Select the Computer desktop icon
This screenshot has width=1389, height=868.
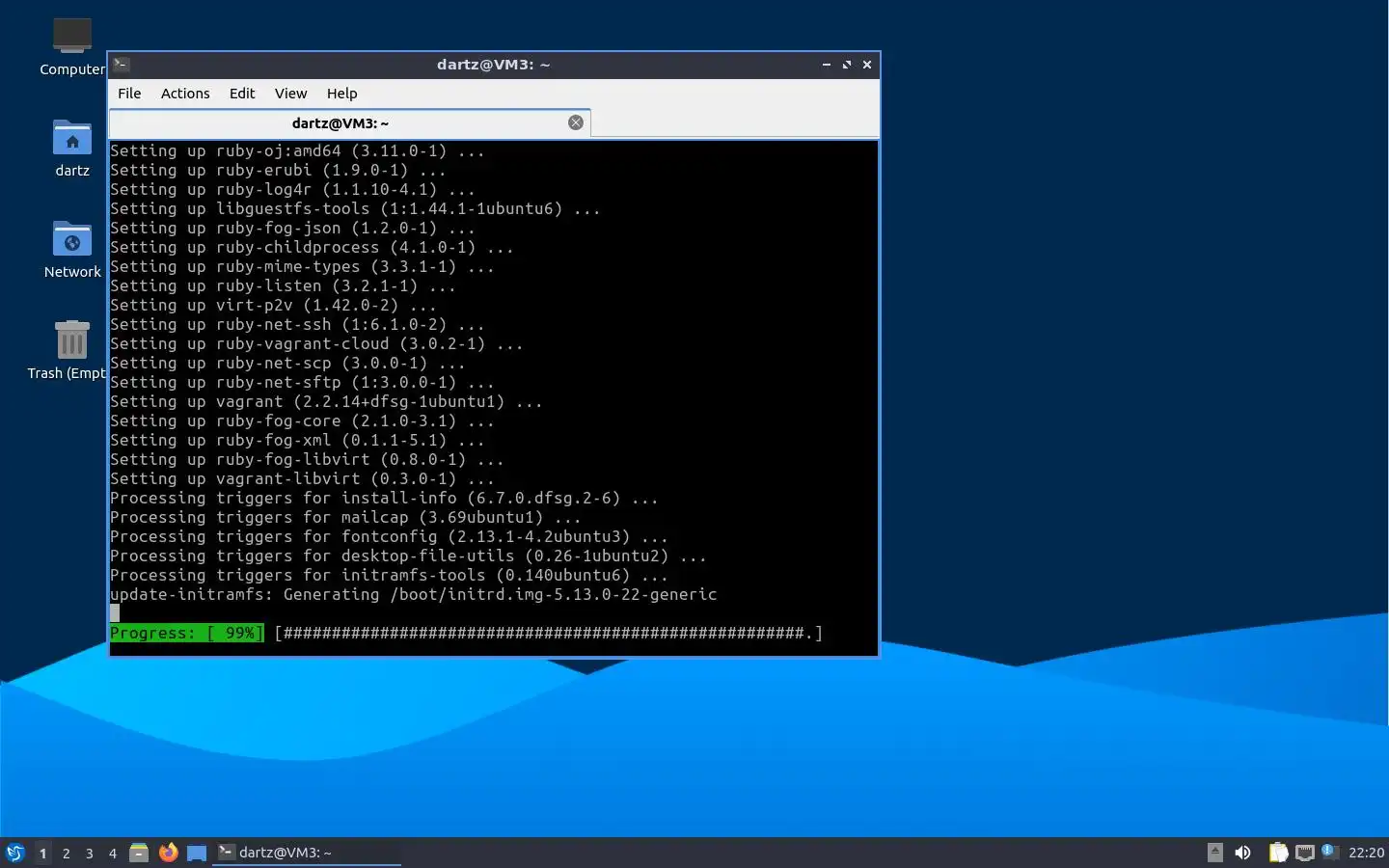pos(72,46)
